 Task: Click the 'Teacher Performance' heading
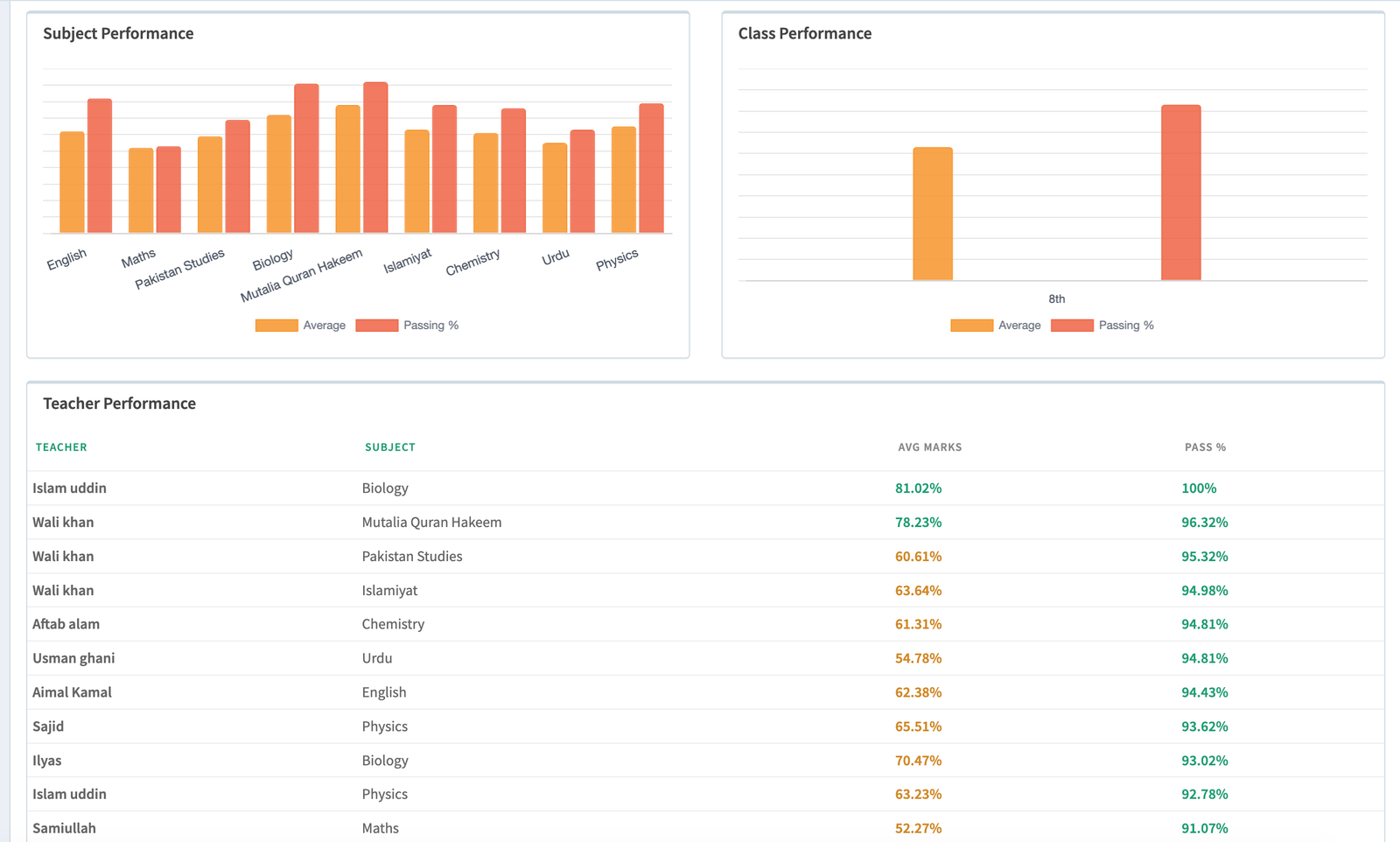point(120,403)
